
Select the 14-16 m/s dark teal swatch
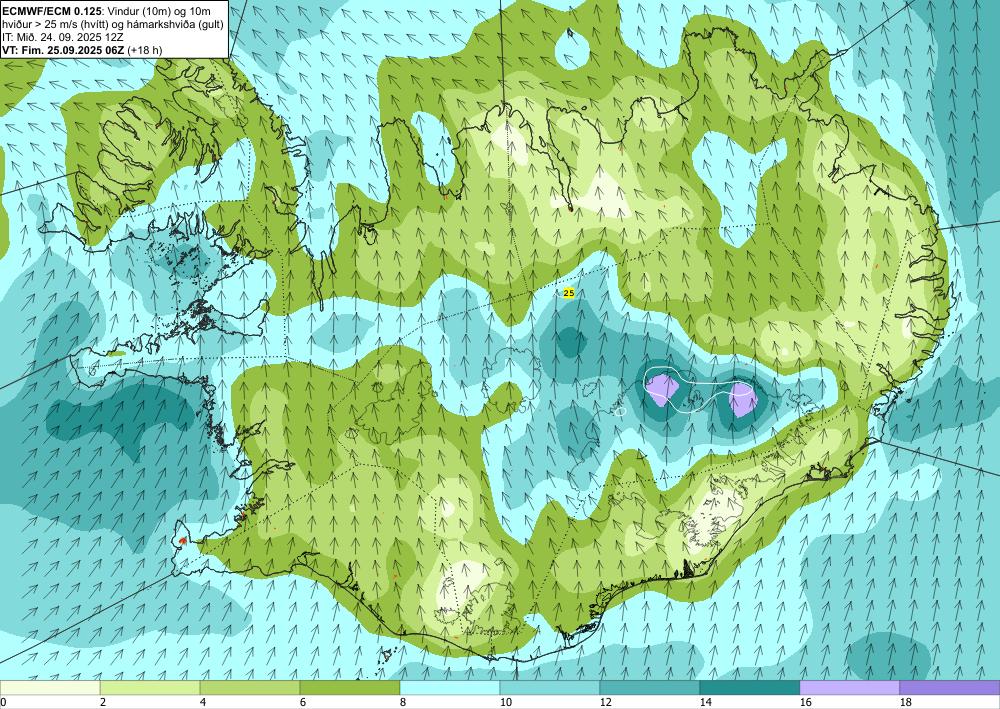[x=750, y=688]
